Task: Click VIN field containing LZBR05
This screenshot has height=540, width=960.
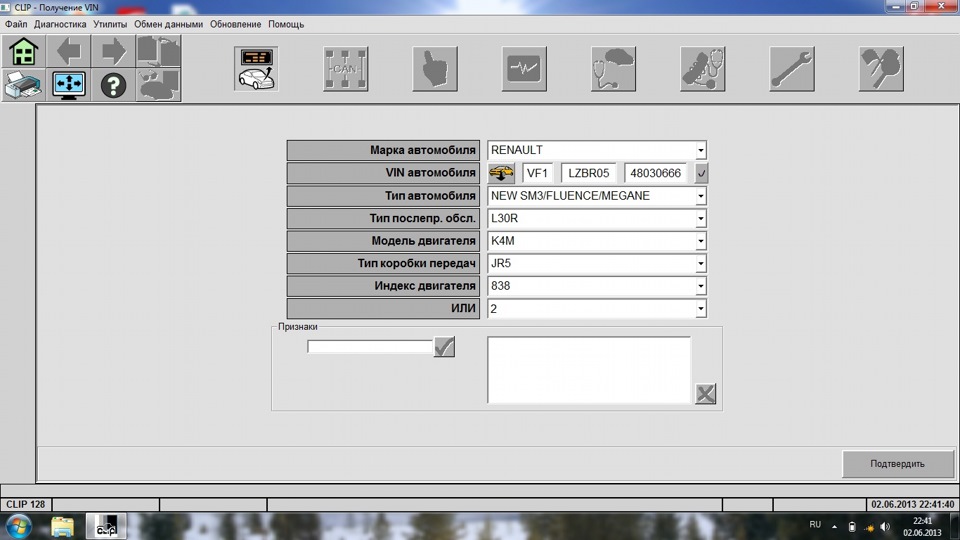Action: click(x=589, y=173)
